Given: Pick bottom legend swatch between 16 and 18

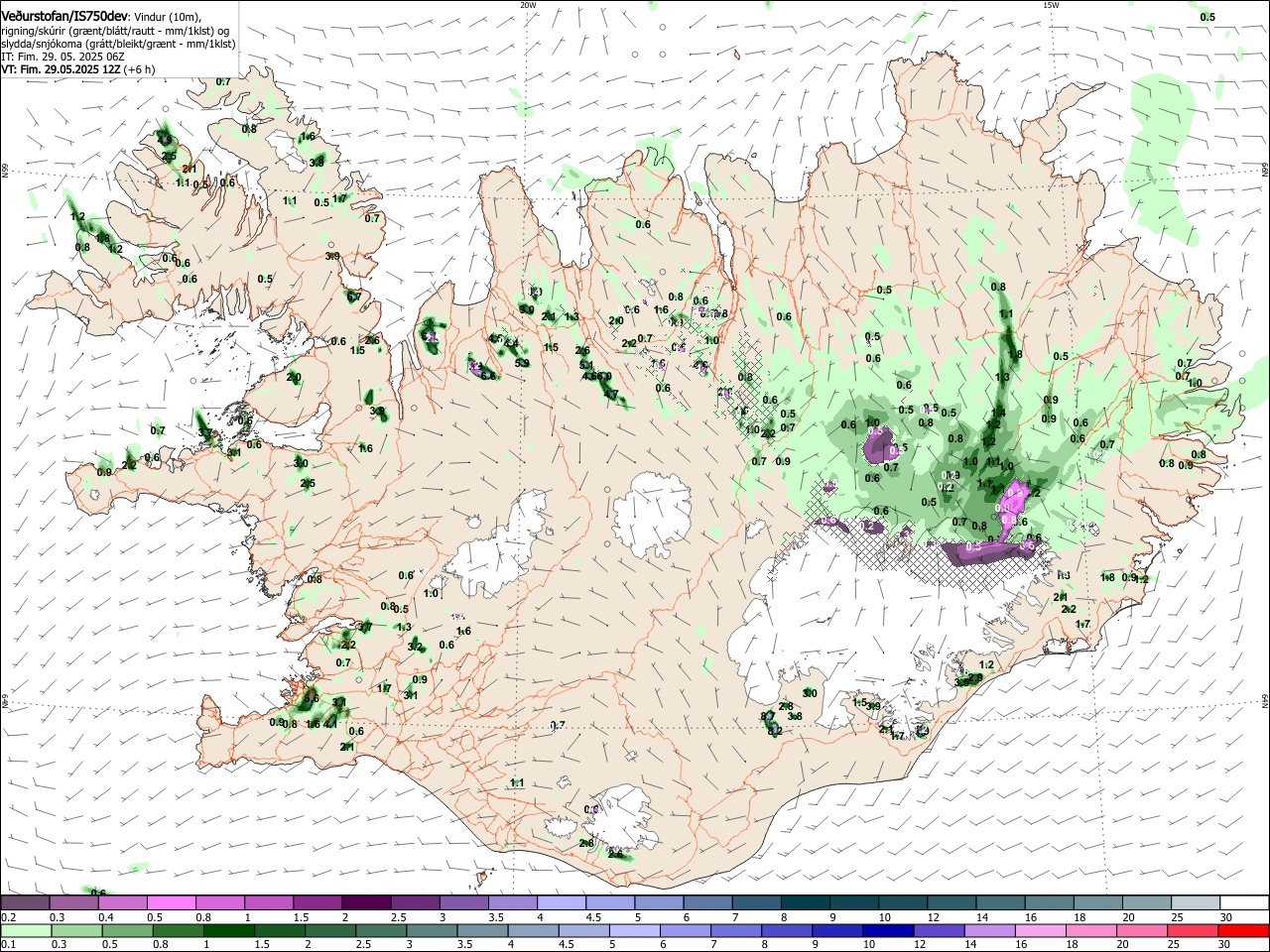Looking at the screenshot, I should (x=1040, y=930).
